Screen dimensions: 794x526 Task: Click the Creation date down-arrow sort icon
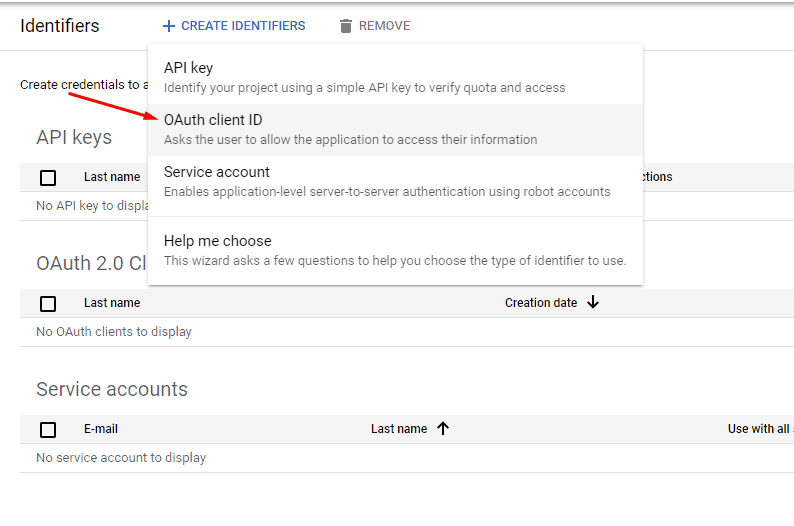593,302
